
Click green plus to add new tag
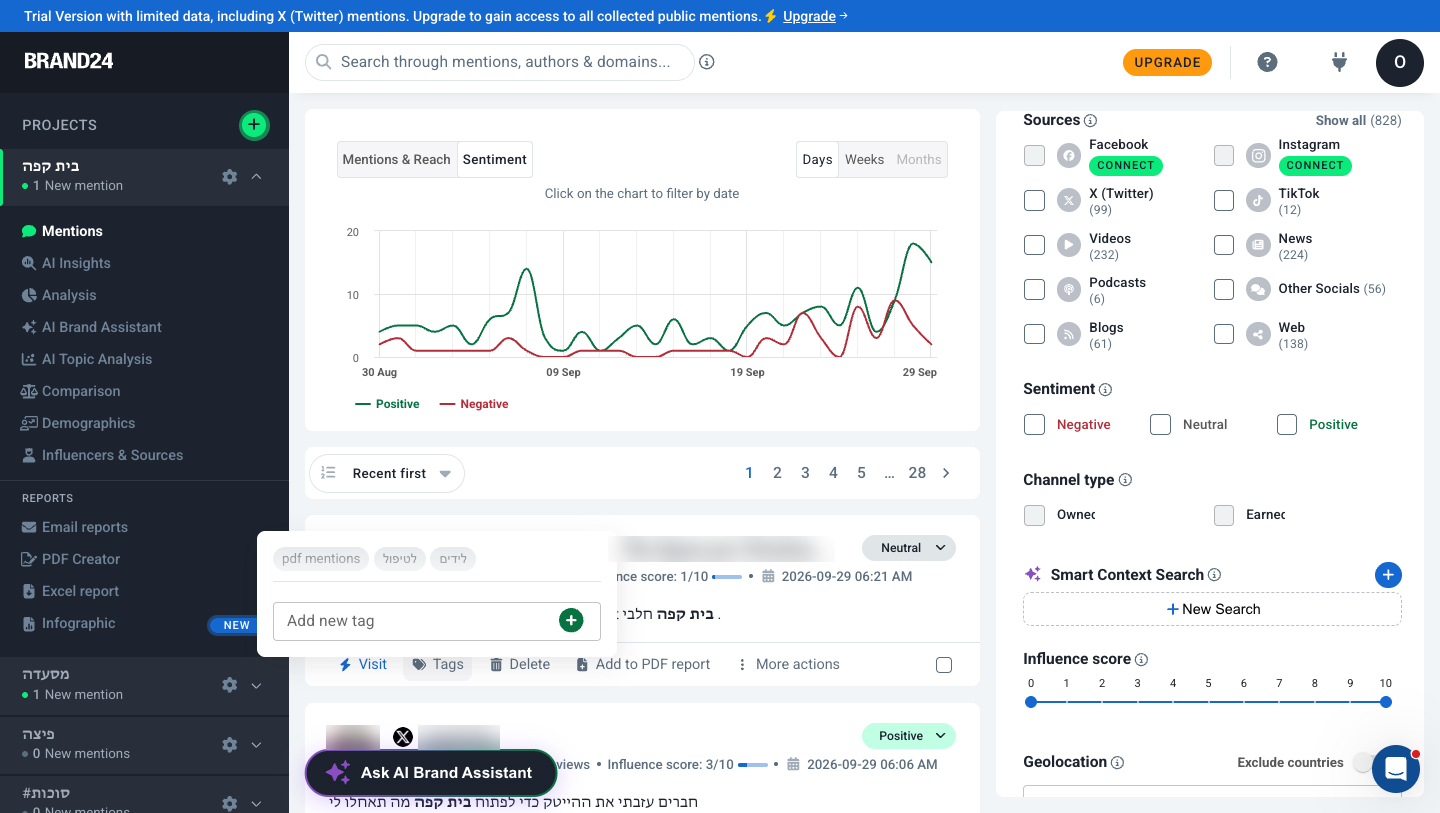click(x=571, y=621)
